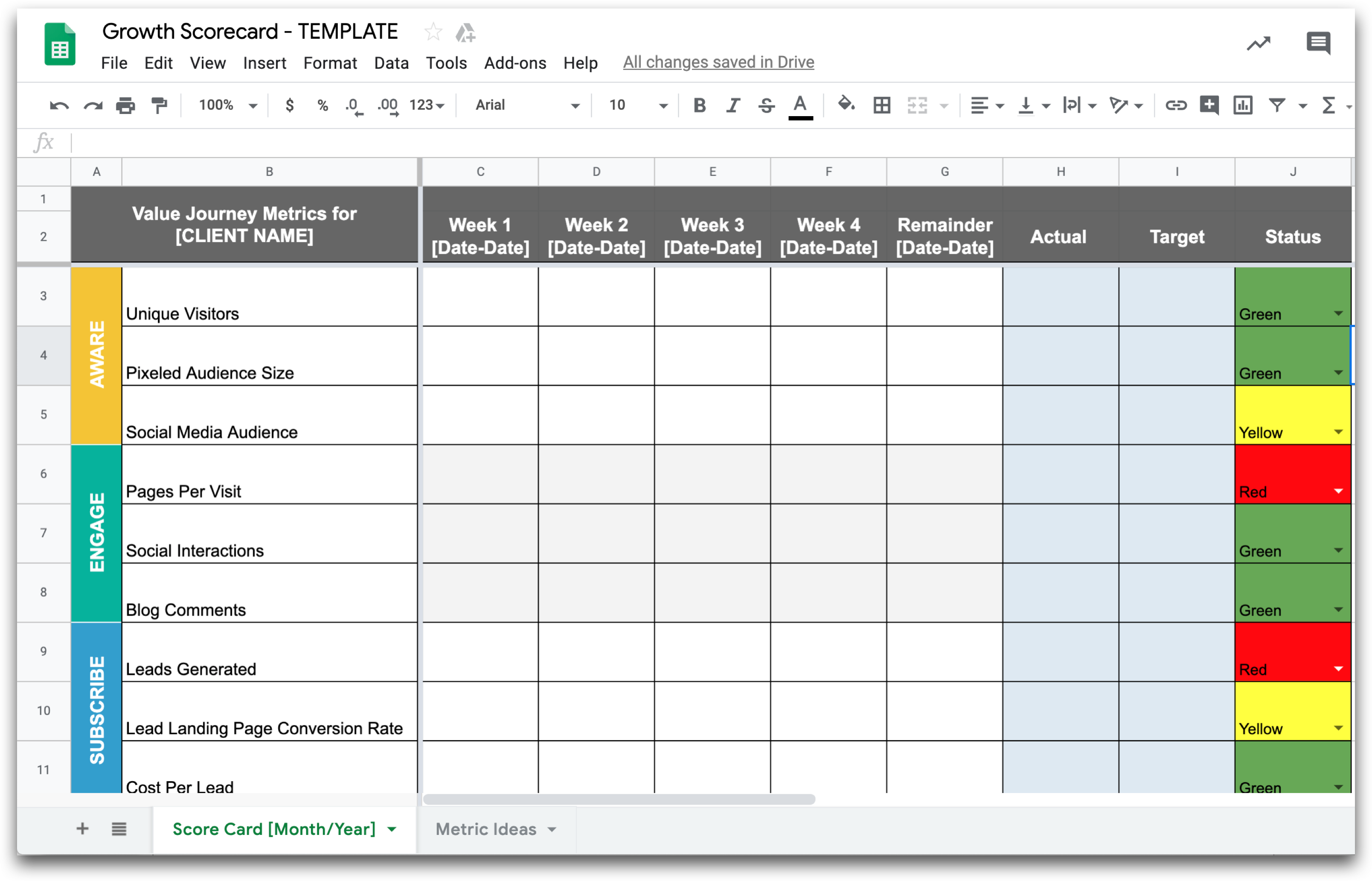Screen dimensions: 1372x881
Task: Click the print icon
Action: pyautogui.click(x=125, y=105)
